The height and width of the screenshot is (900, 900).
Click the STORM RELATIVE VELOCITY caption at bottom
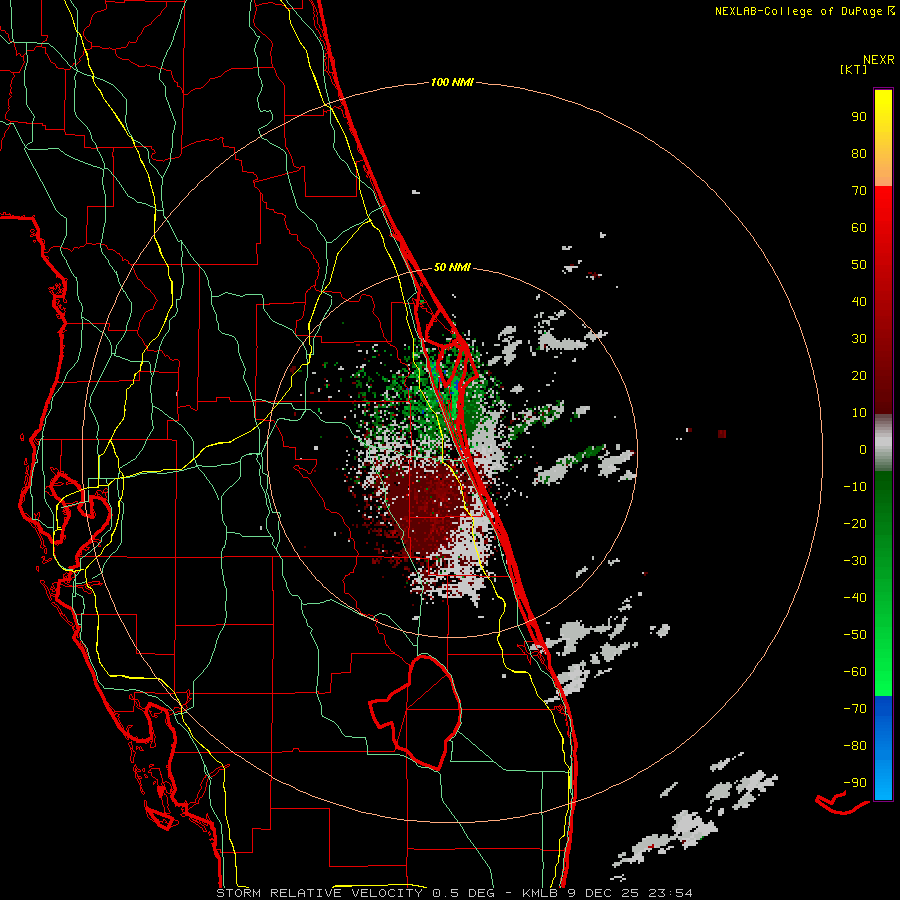454,893
